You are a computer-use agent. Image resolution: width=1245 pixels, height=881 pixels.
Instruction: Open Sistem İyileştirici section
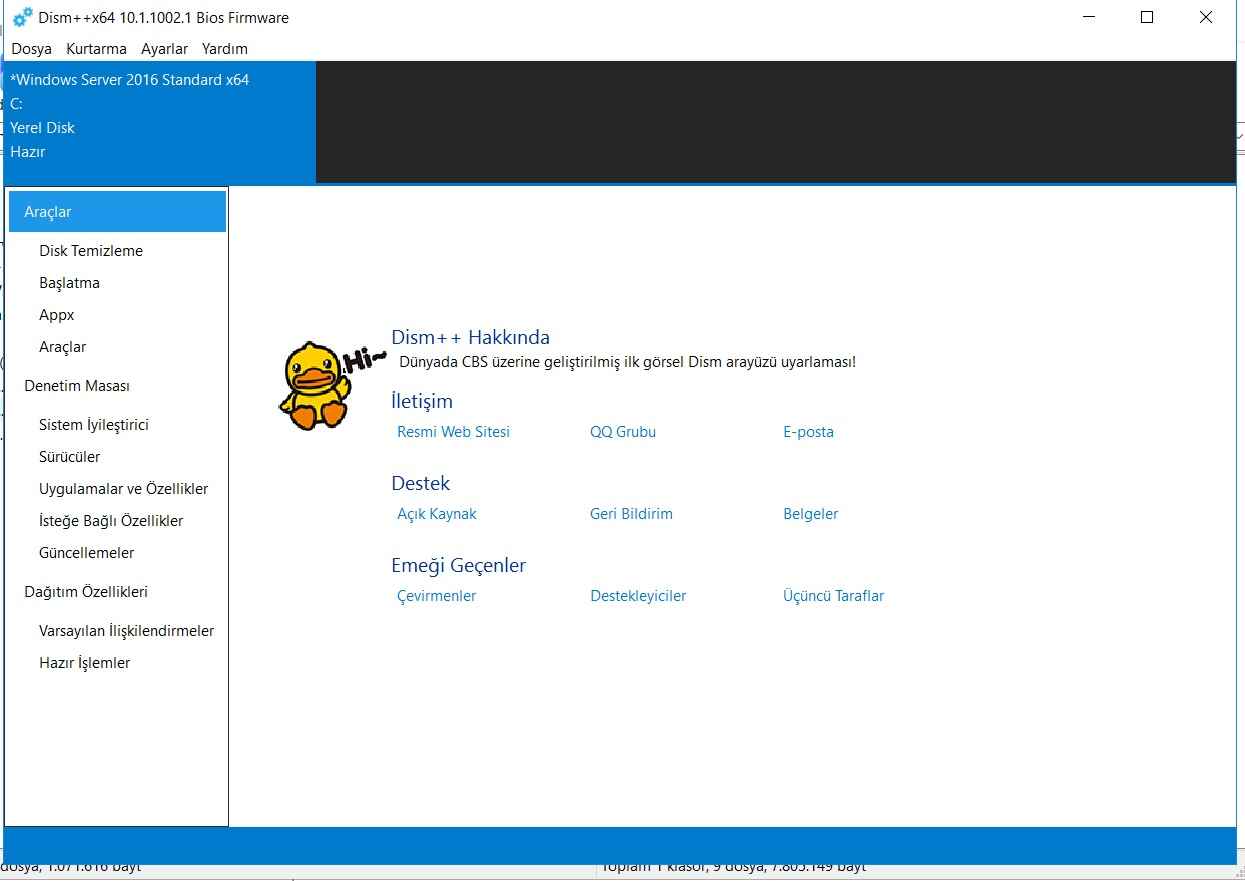click(94, 425)
